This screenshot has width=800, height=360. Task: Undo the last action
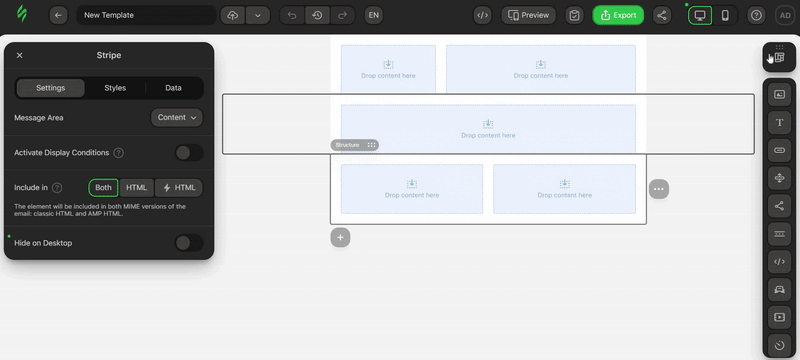pyautogui.click(x=292, y=15)
